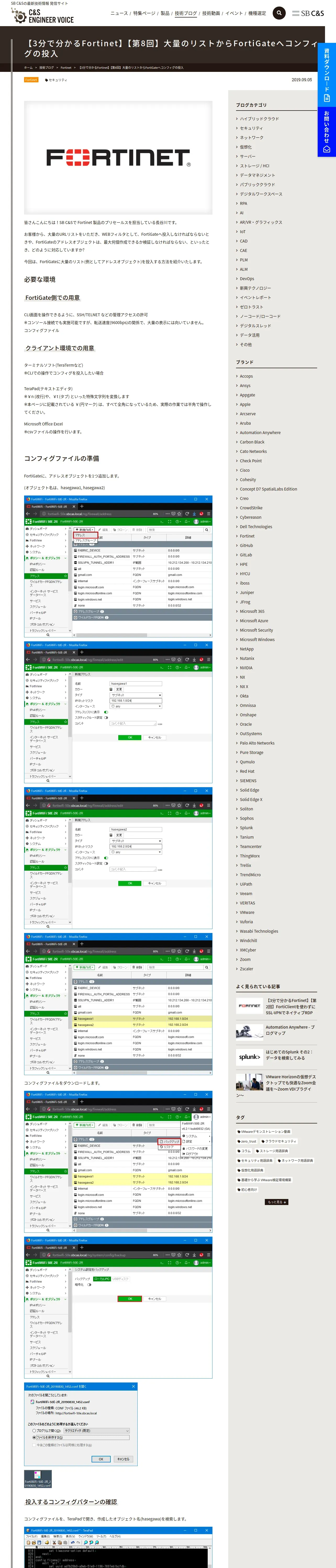Open the 資料ダウンロード side button
Image resolution: width=336 pixels, height=1568 pixels.
(x=326, y=75)
